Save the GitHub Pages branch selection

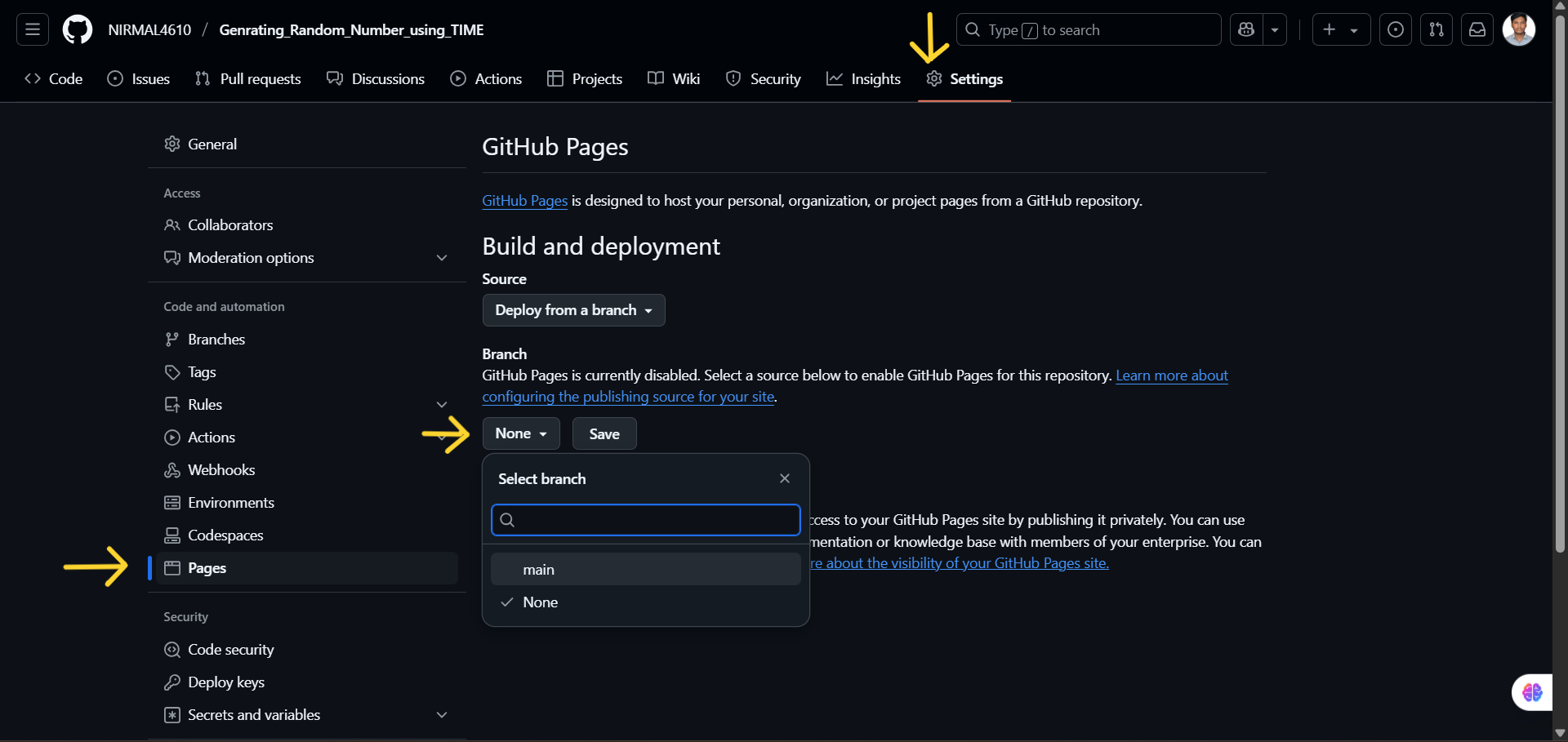click(x=604, y=433)
